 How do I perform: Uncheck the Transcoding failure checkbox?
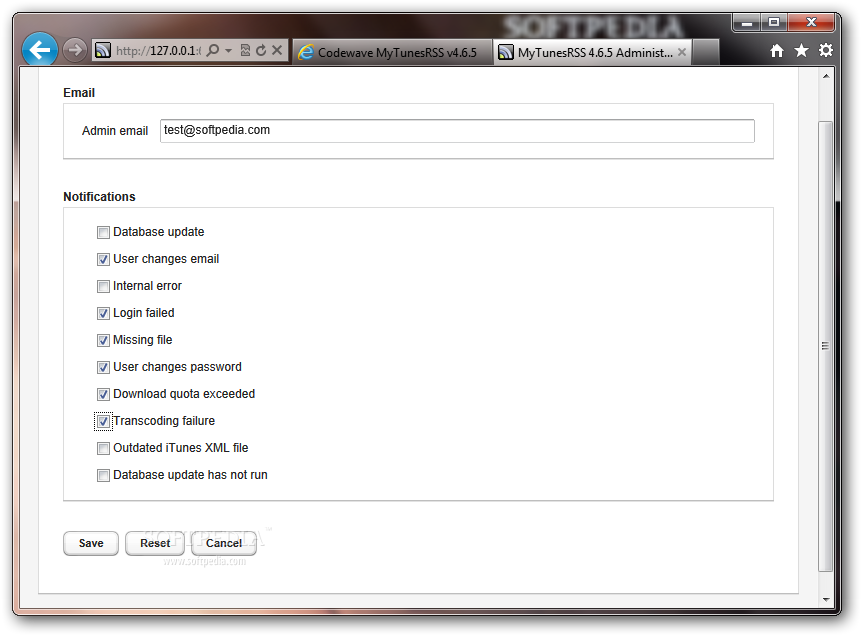click(103, 422)
